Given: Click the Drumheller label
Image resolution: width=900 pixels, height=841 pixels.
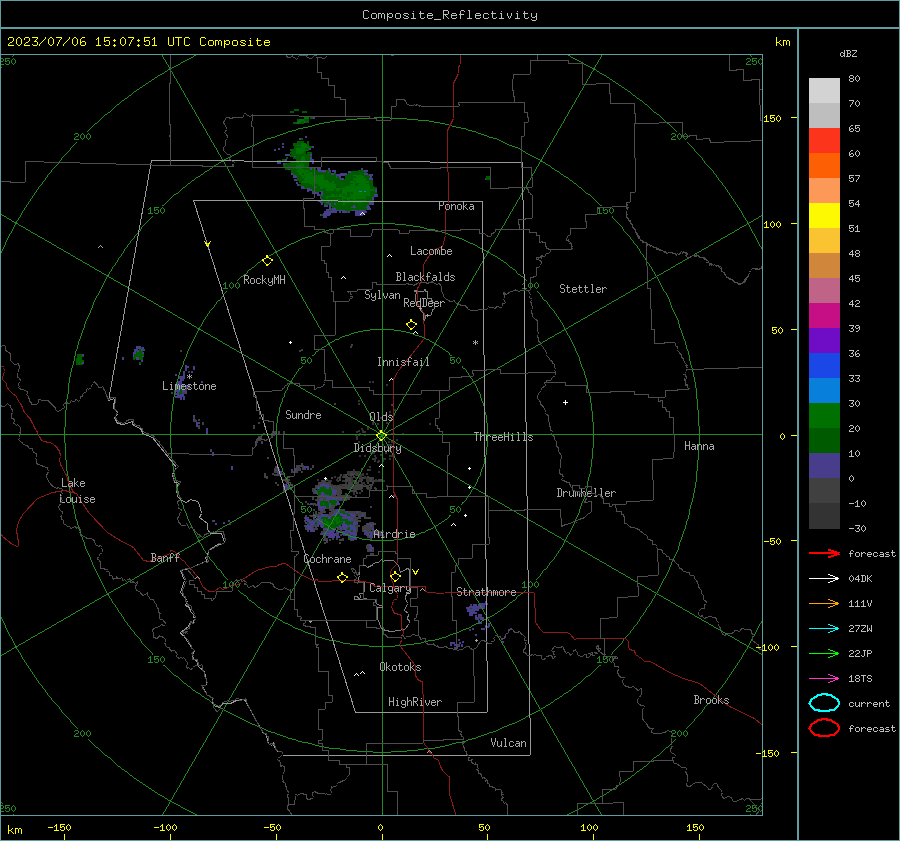Looking at the screenshot, I should point(586,493).
